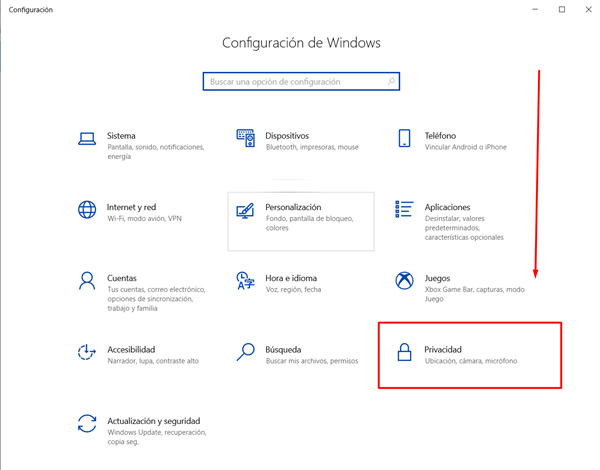Click 'Narrador, lupa, contraste alto' description
Viewport: 600px width, 470px height.
153,361
